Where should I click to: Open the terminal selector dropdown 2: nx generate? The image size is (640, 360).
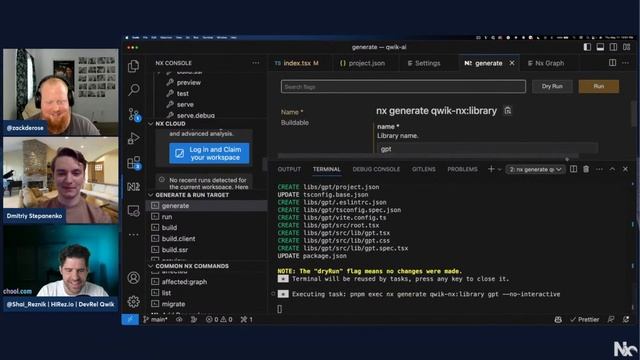tap(535, 169)
